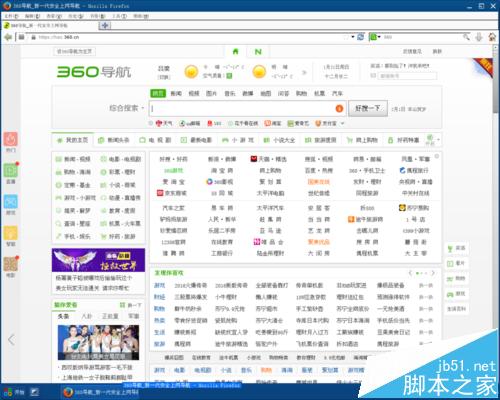The height and width of the screenshot is (400, 500).
Task: Open the blue envelope sidebar icon
Action: click(11, 202)
